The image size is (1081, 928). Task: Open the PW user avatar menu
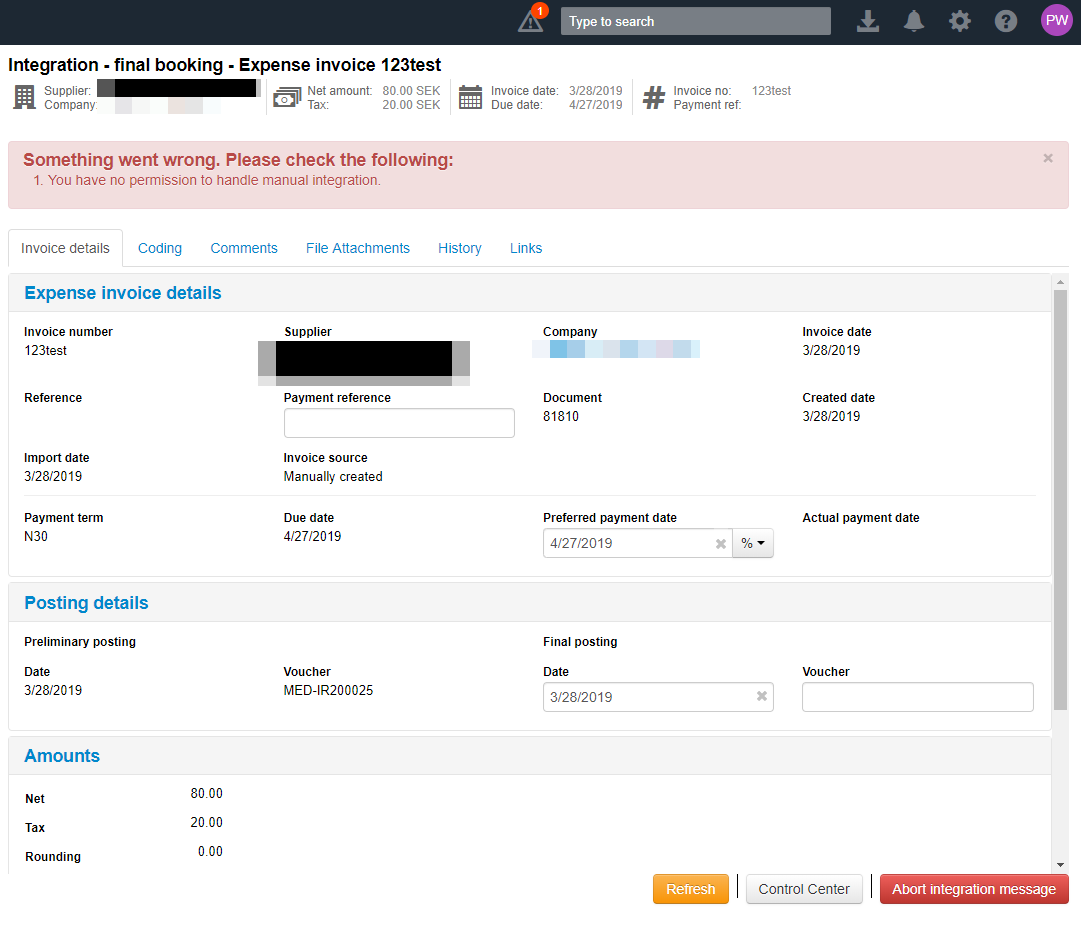click(1056, 20)
